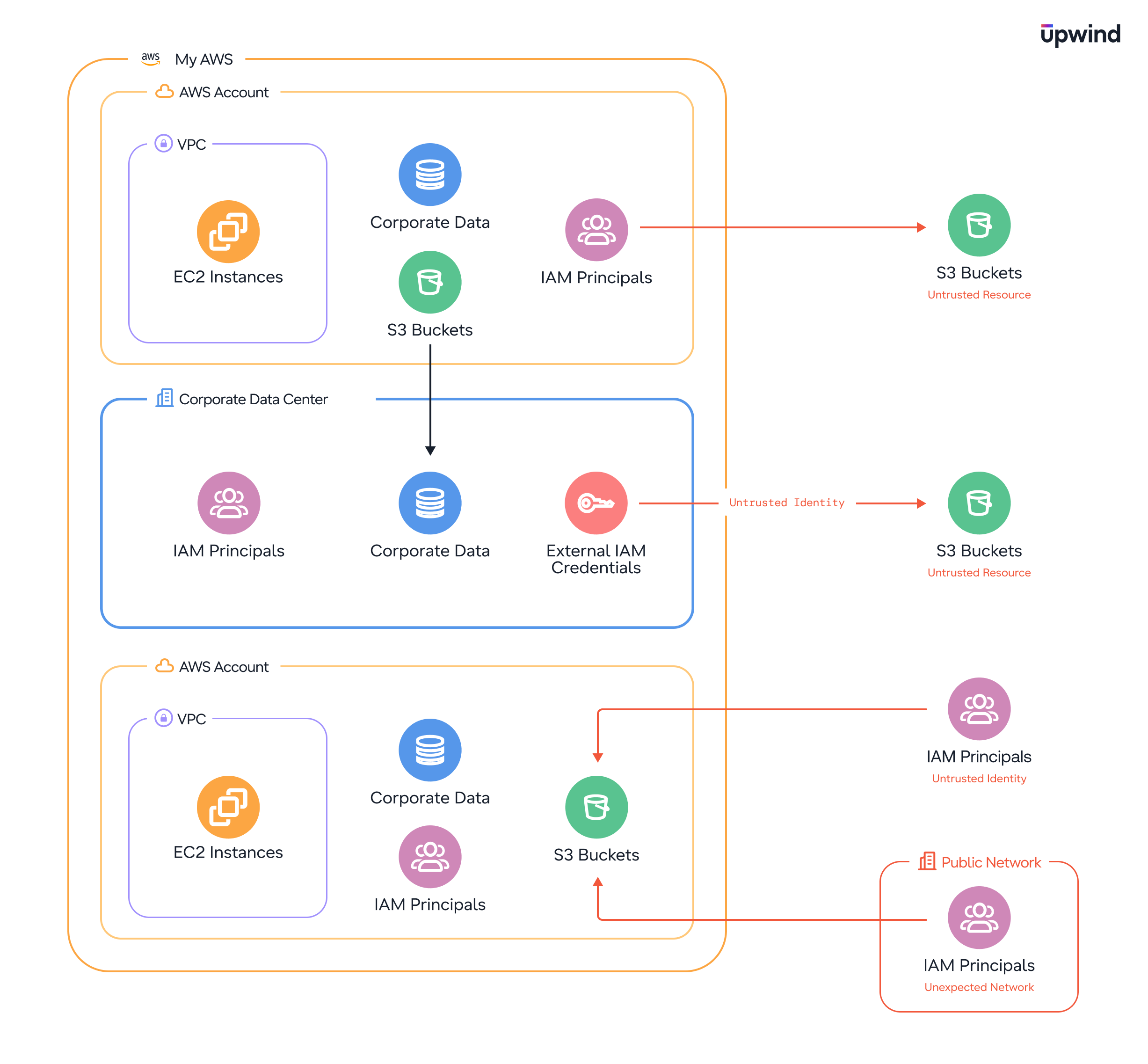This screenshot has height=1064, width=1148.
Task: Click Untrusted Resource under the lower external S3 Buckets
Action: pyautogui.click(x=979, y=573)
